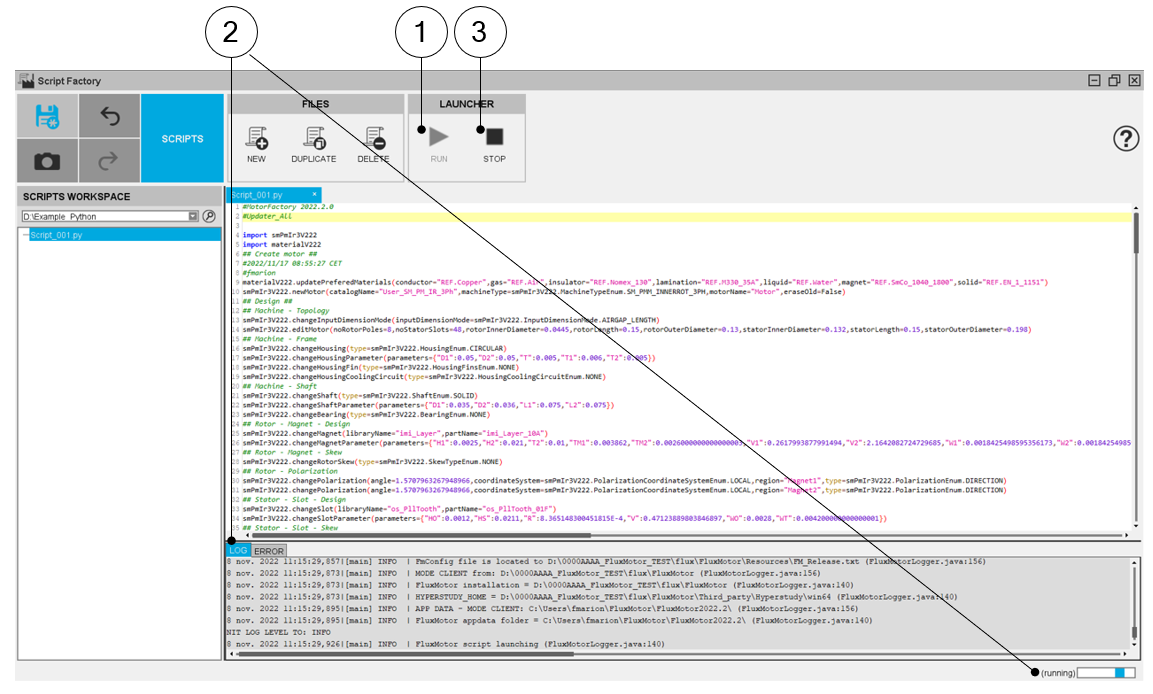Click the workspace folder search icon
The width and height of the screenshot is (1153, 694).
pos(209,216)
